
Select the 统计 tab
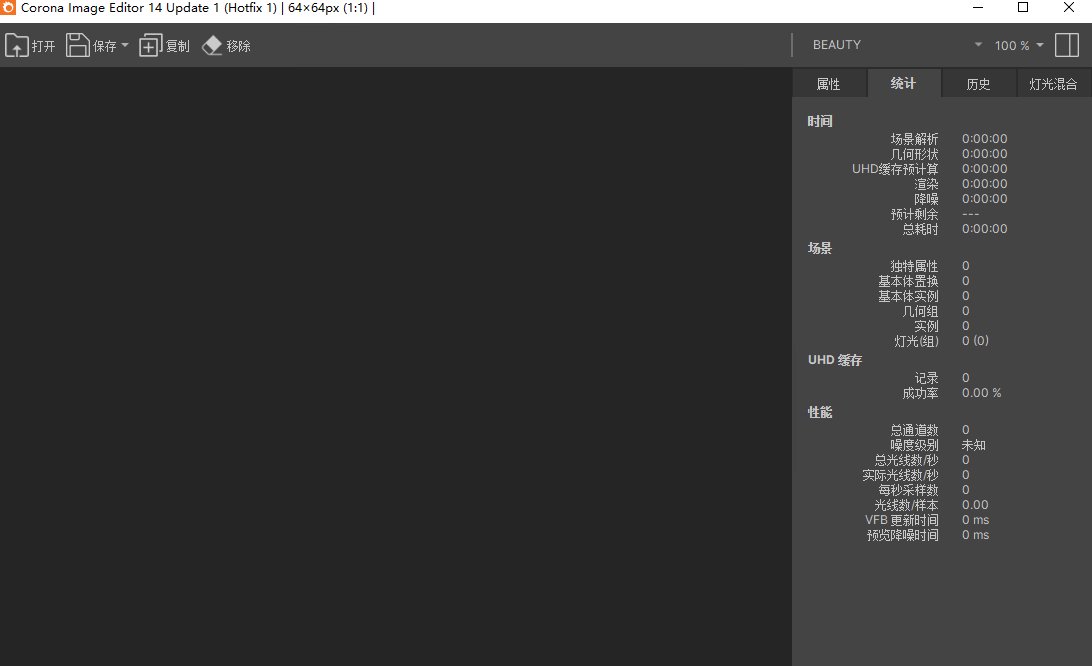903,83
